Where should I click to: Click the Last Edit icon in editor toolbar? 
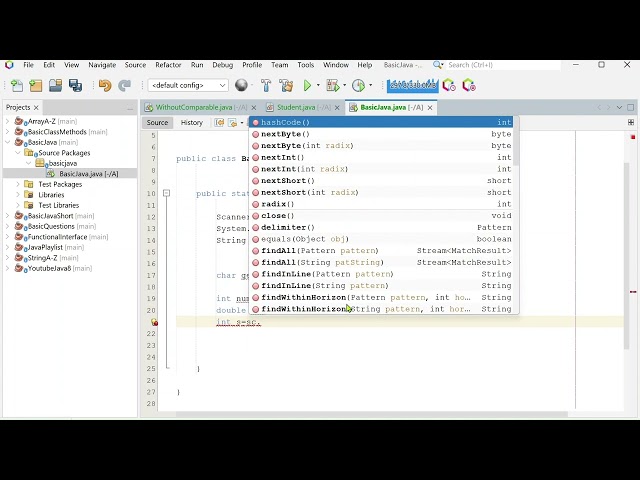coord(219,122)
